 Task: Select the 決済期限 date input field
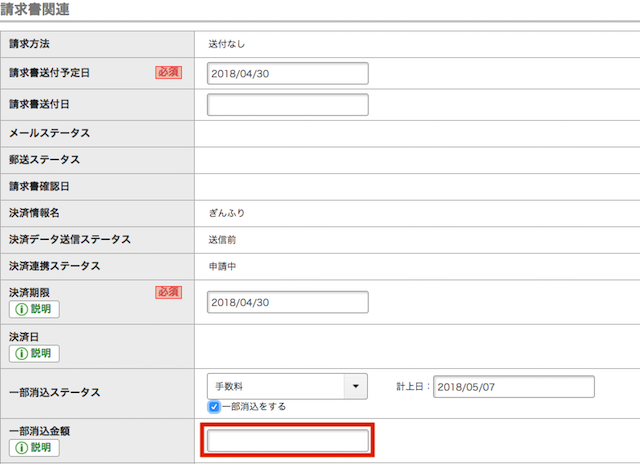point(288,302)
